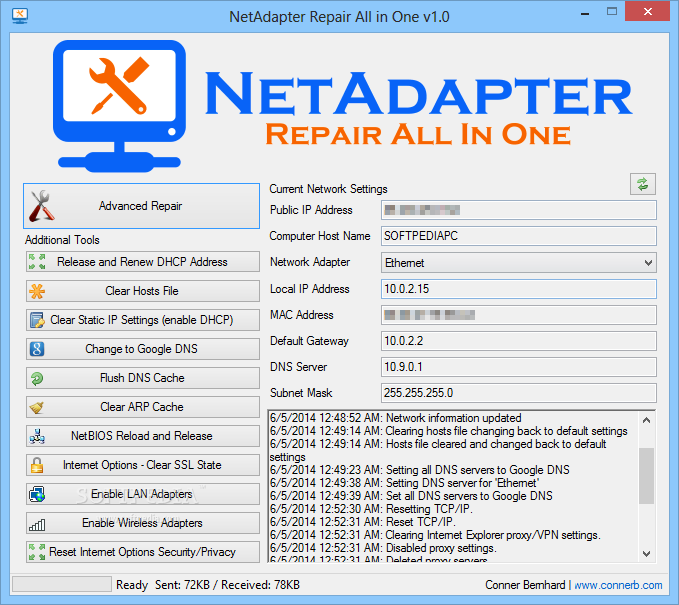Click log line 'Resetting TCP/IP.'

[371, 509]
